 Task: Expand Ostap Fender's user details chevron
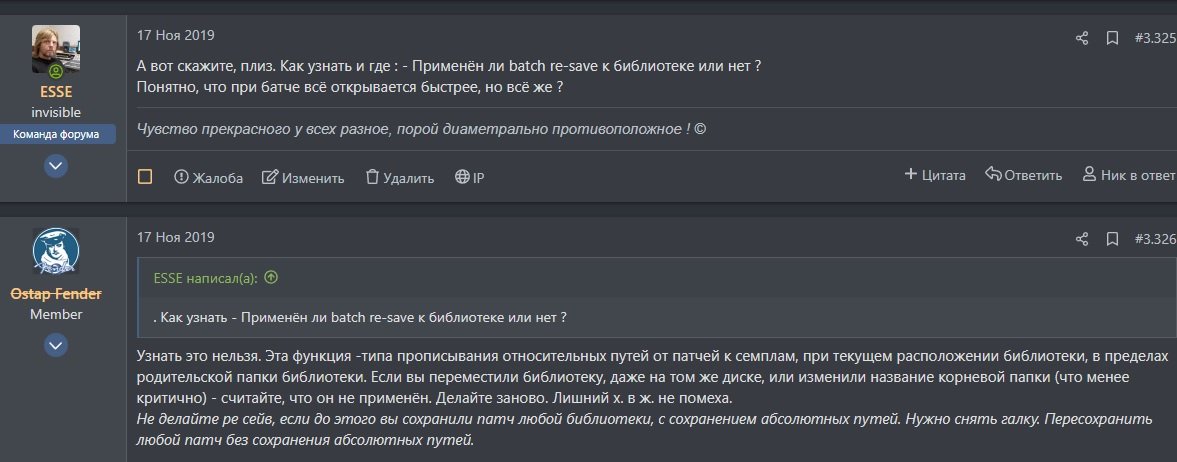(56, 346)
